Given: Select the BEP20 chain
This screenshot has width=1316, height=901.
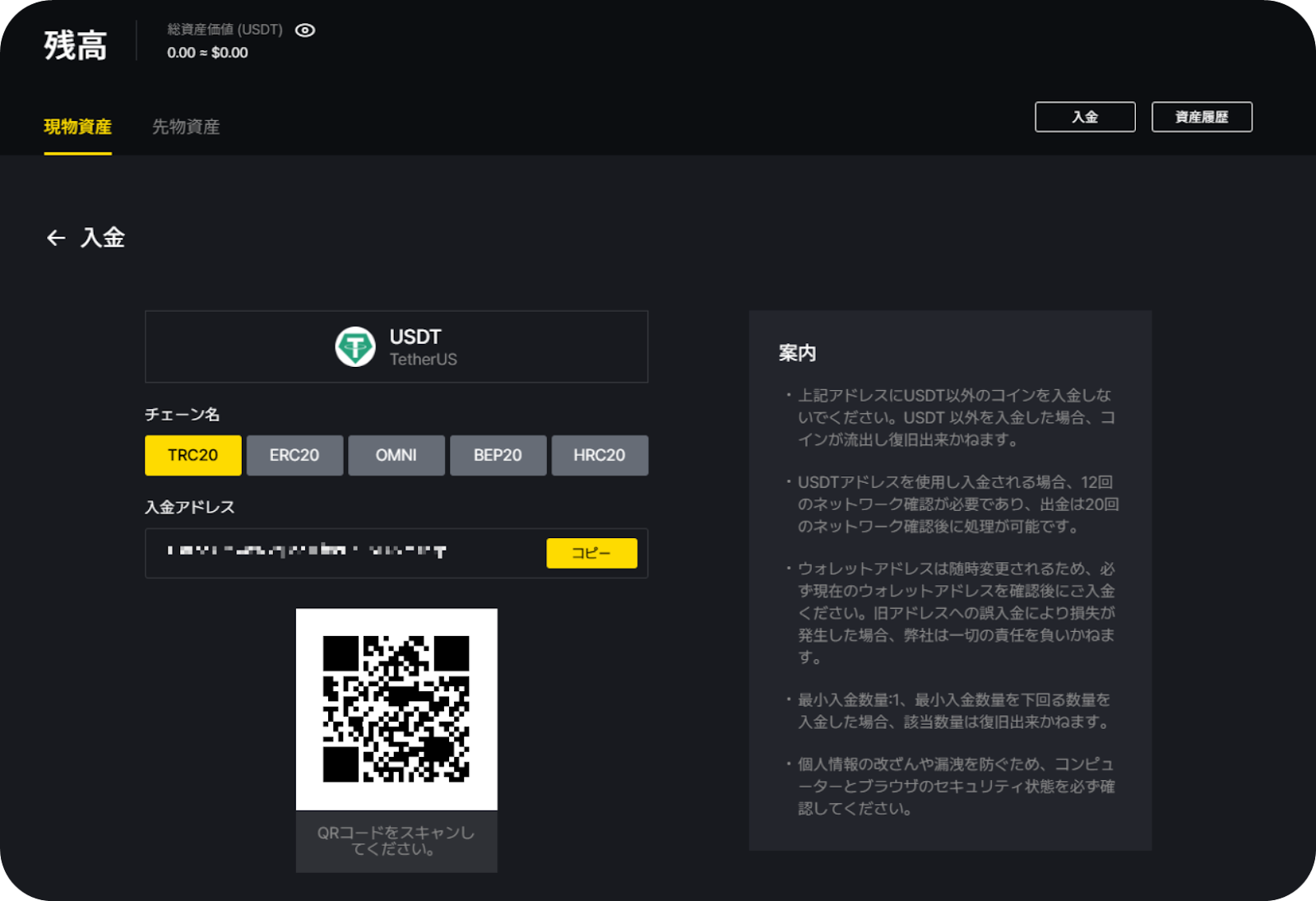Looking at the screenshot, I should (x=498, y=455).
